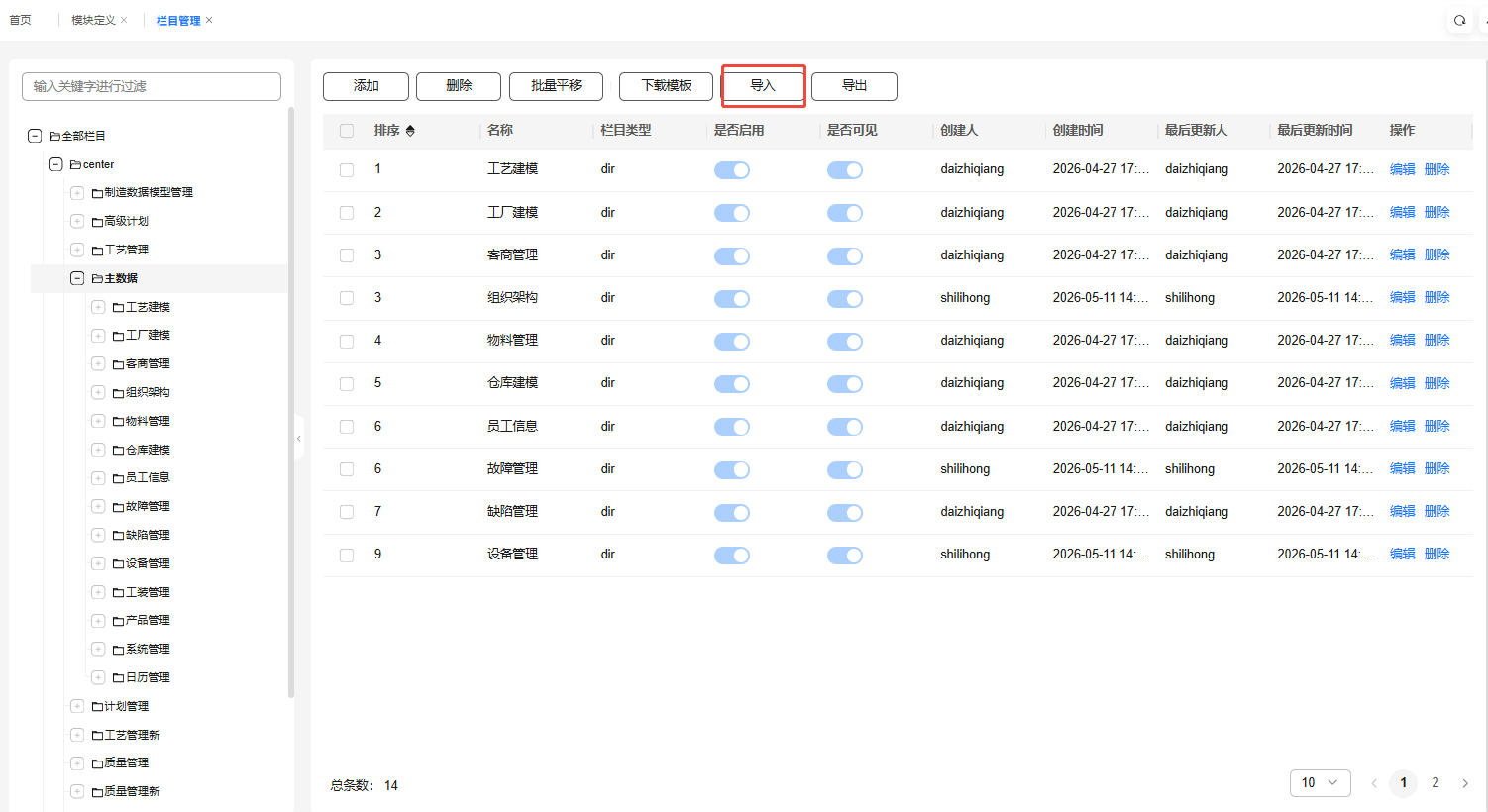Expand the 制造数据模型管理 tree node
The image size is (1488, 812).
(x=77, y=192)
